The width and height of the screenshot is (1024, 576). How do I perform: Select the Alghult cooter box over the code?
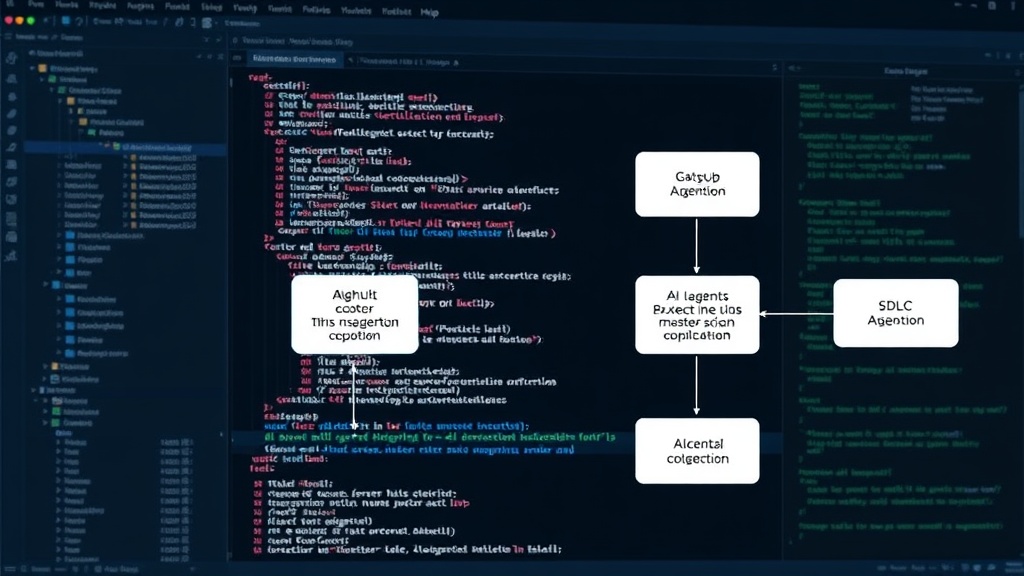coord(355,315)
